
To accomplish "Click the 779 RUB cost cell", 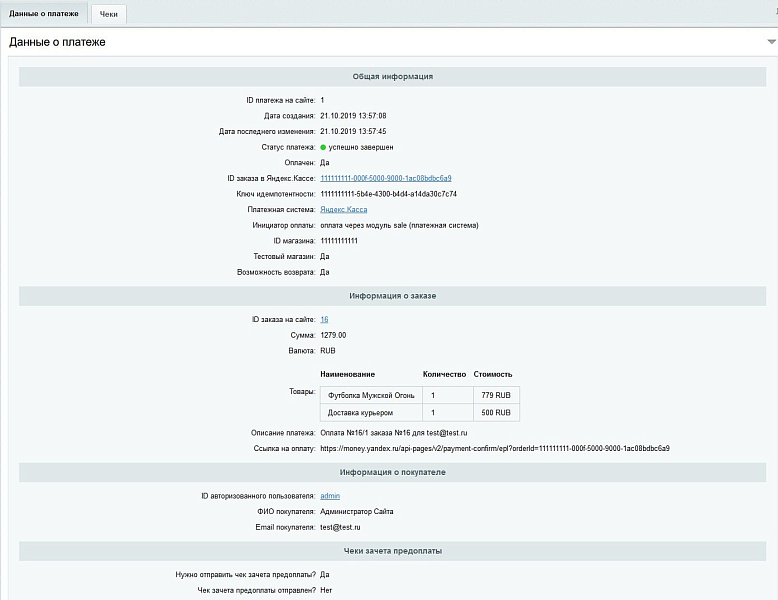I will (x=495, y=396).
